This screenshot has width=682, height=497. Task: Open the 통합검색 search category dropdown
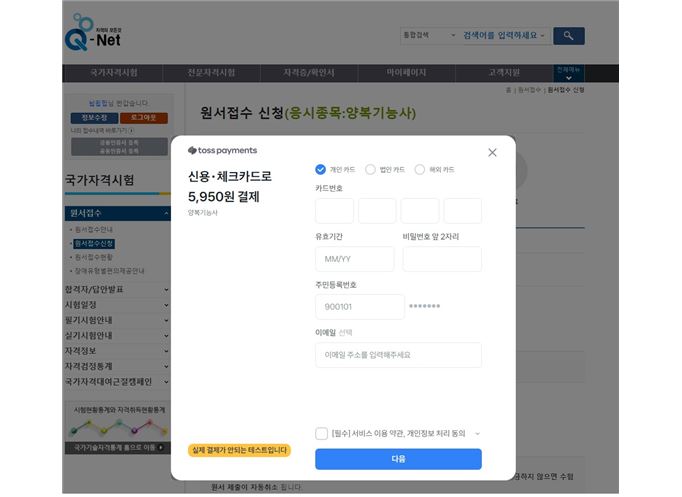pos(429,35)
